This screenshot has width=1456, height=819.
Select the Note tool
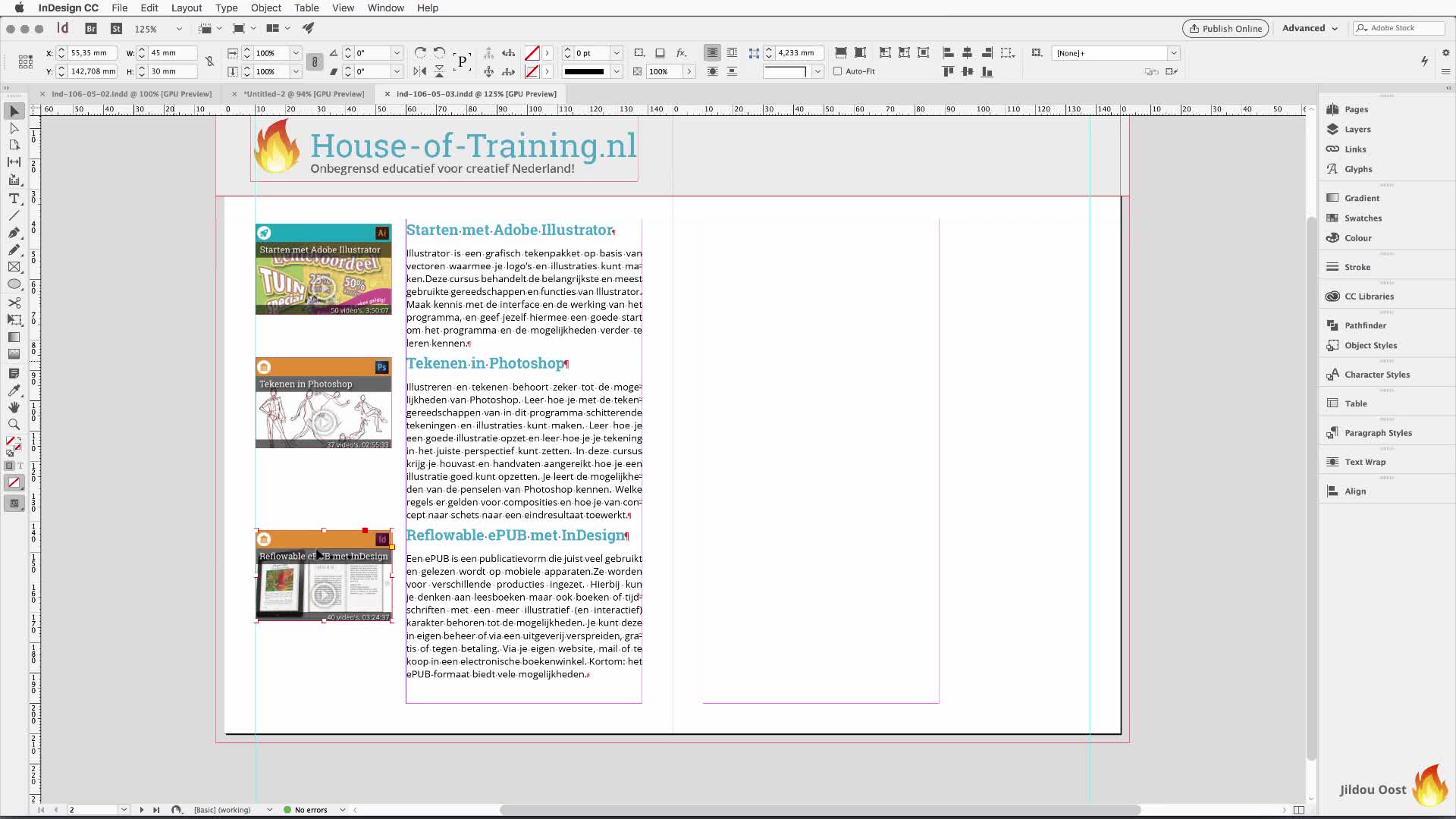pyautogui.click(x=14, y=373)
